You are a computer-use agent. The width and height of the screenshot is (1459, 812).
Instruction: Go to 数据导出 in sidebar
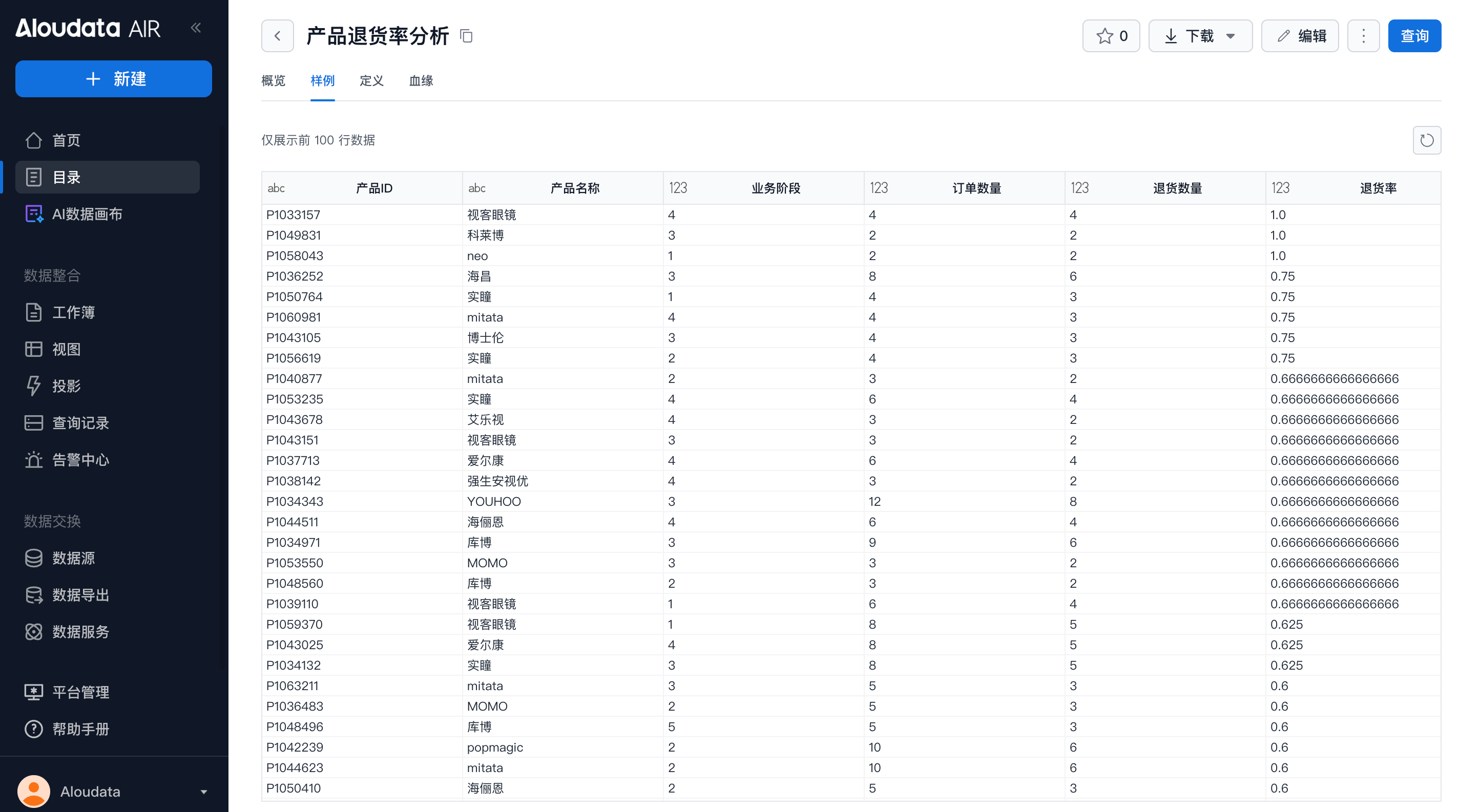[x=80, y=595]
